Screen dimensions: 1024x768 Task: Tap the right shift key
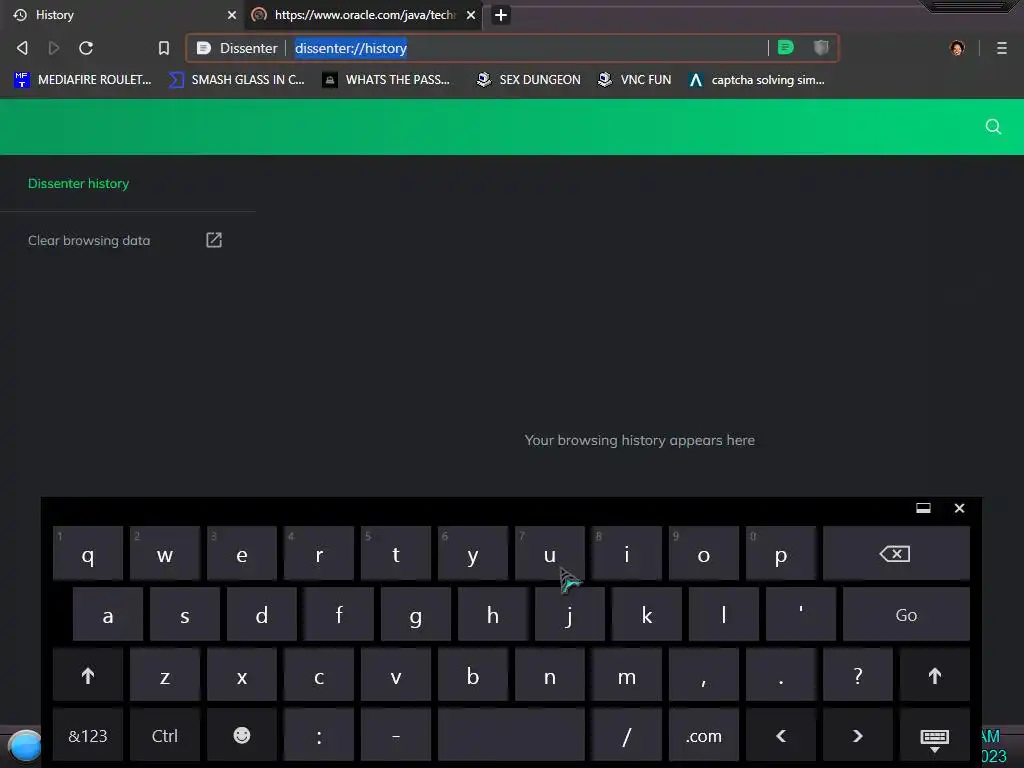[x=935, y=675]
